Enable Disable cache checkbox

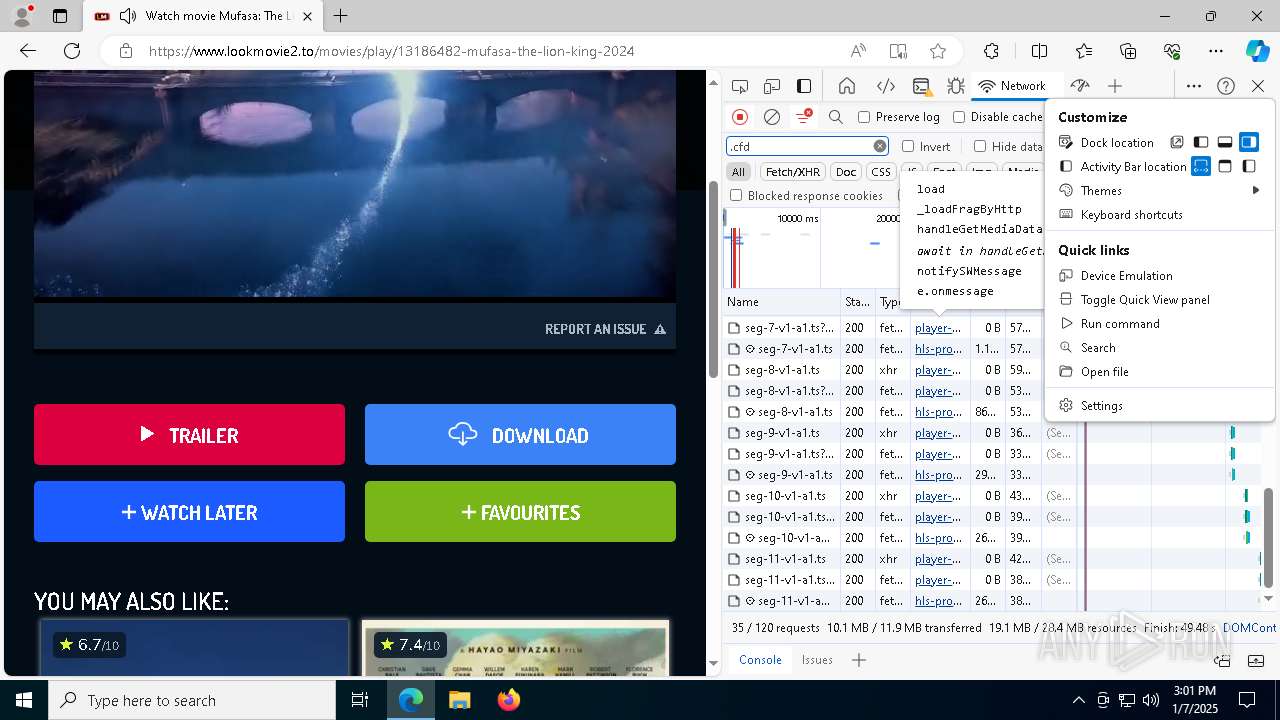(959, 117)
